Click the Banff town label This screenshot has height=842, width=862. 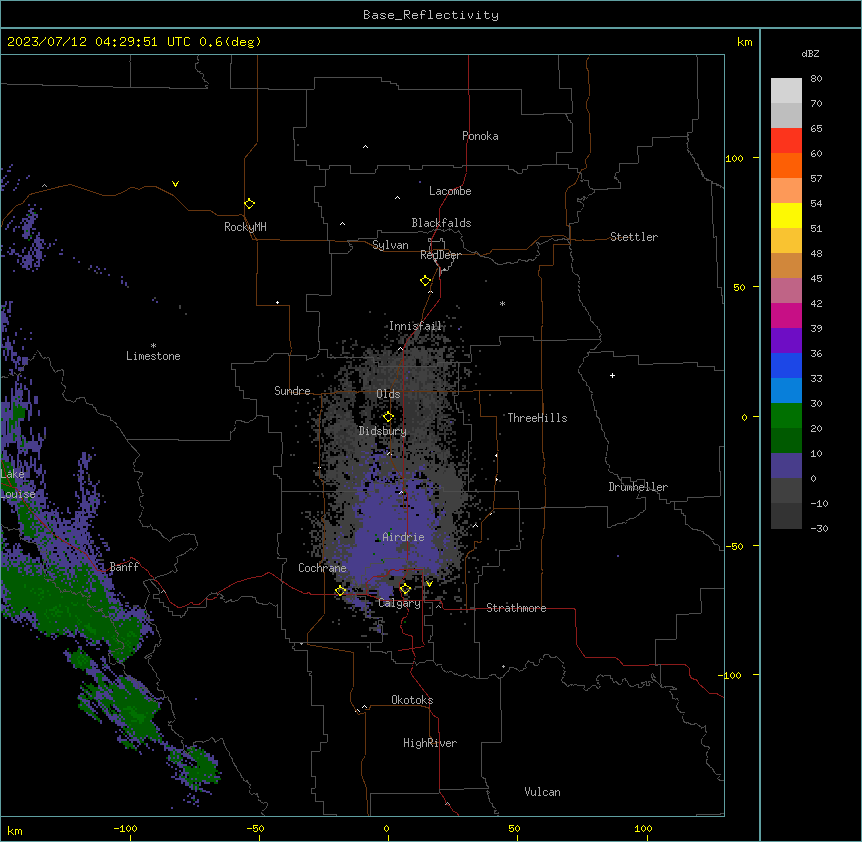point(124,567)
